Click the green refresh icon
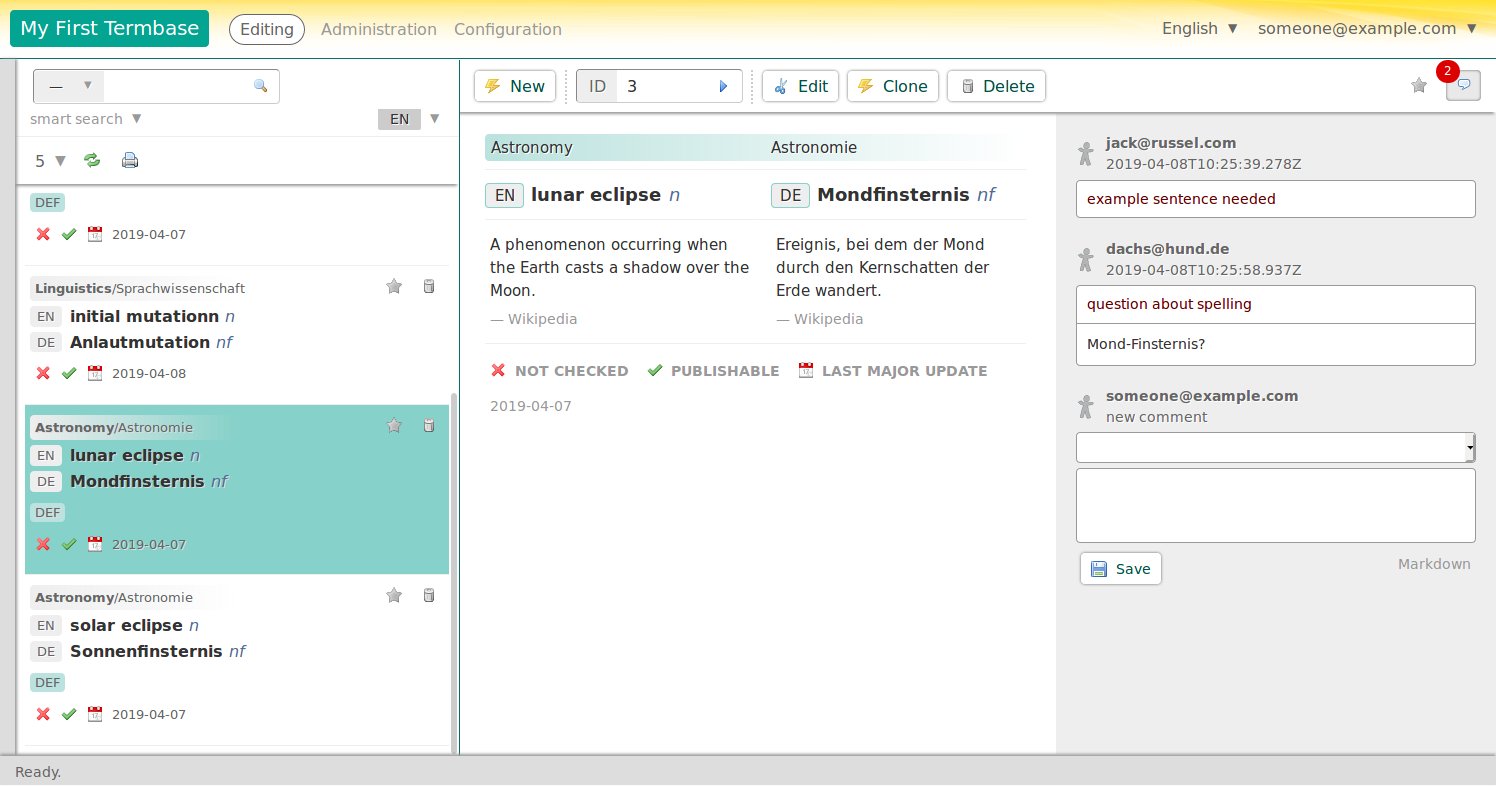This screenshot has height=786, width=1496. tap(92, 160)
